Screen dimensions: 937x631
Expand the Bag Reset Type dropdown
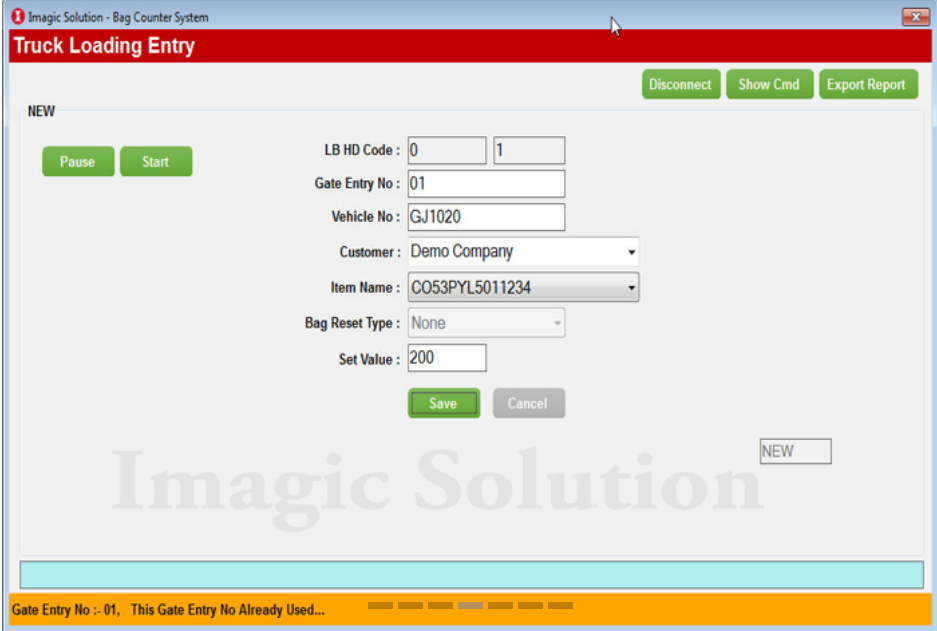557,324
